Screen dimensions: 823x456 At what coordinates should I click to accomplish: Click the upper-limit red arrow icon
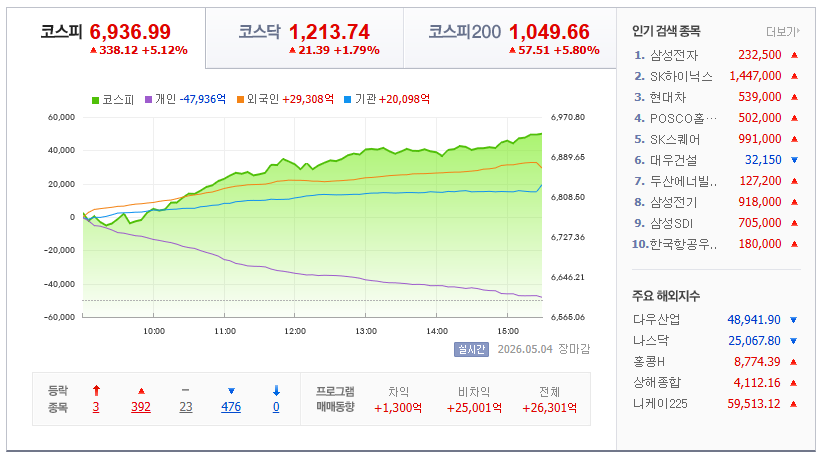coord(96,390)
